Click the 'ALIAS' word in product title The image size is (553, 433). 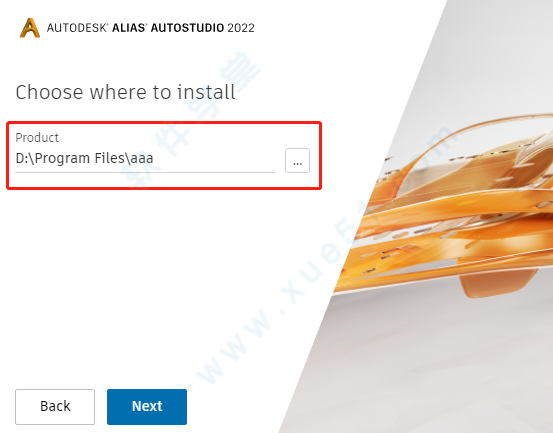tap(128, 28)
